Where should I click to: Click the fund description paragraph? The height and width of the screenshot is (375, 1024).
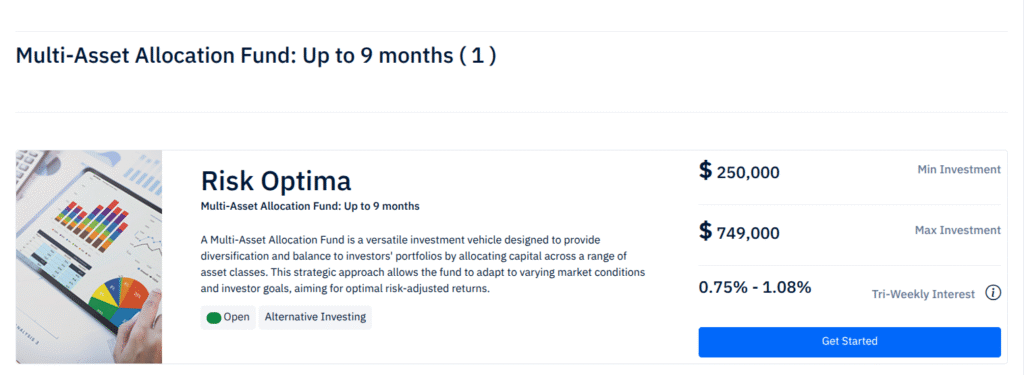point(423,264)
